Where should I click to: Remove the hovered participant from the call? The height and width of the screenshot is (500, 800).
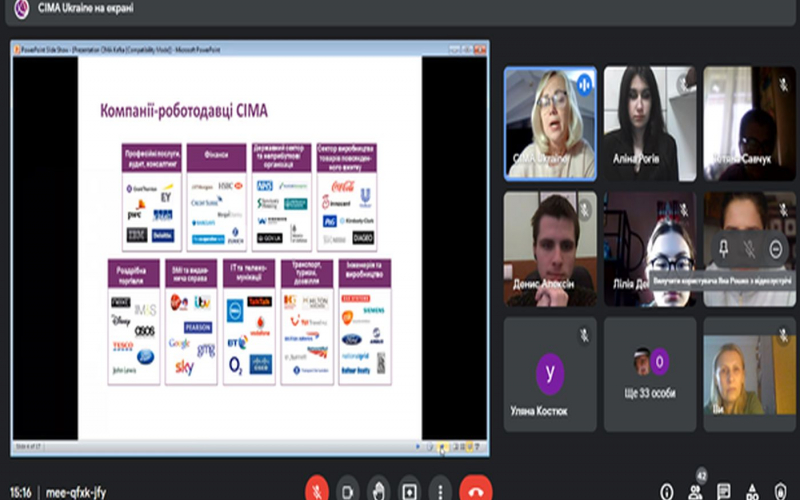coord(776,249)
